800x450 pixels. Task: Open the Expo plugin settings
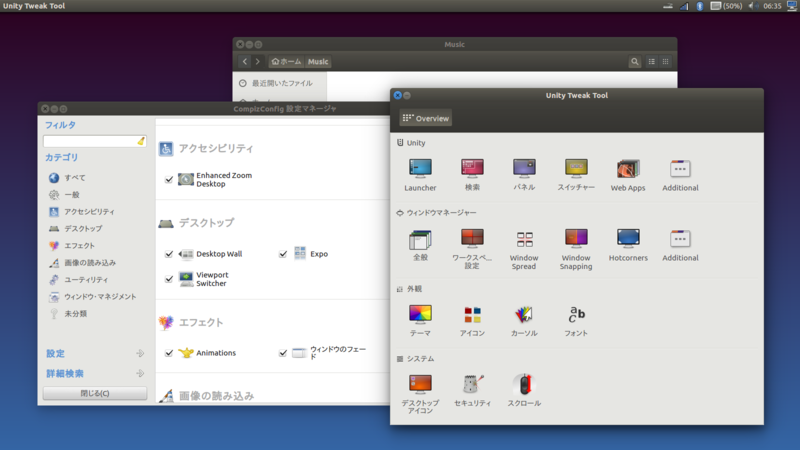(310, 254)
